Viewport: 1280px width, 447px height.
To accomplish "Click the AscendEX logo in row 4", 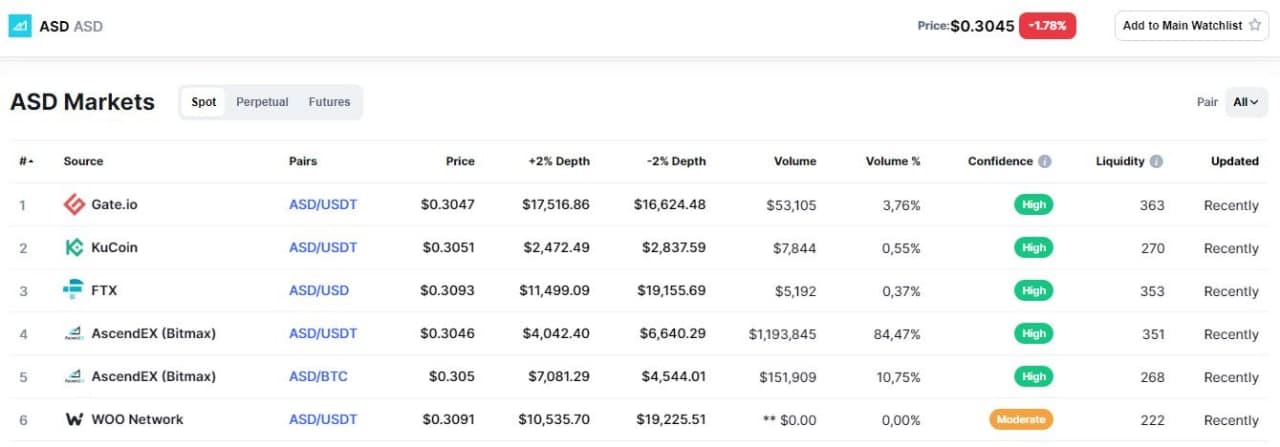I will pyautogui.click(x=74, y=333).
